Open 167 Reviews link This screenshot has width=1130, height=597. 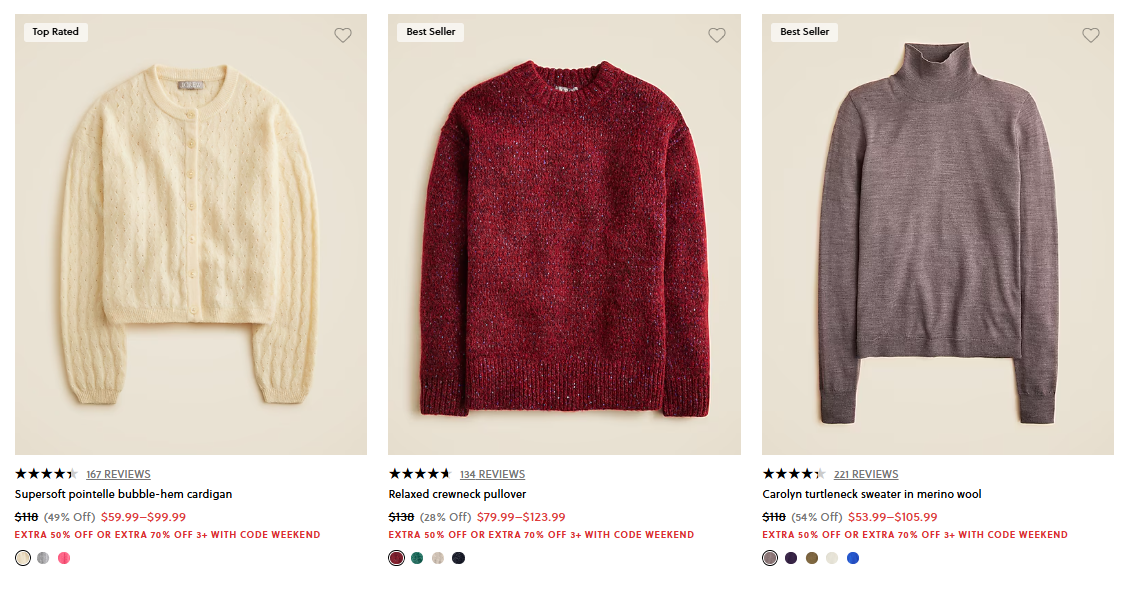click(x=118, y=474)
